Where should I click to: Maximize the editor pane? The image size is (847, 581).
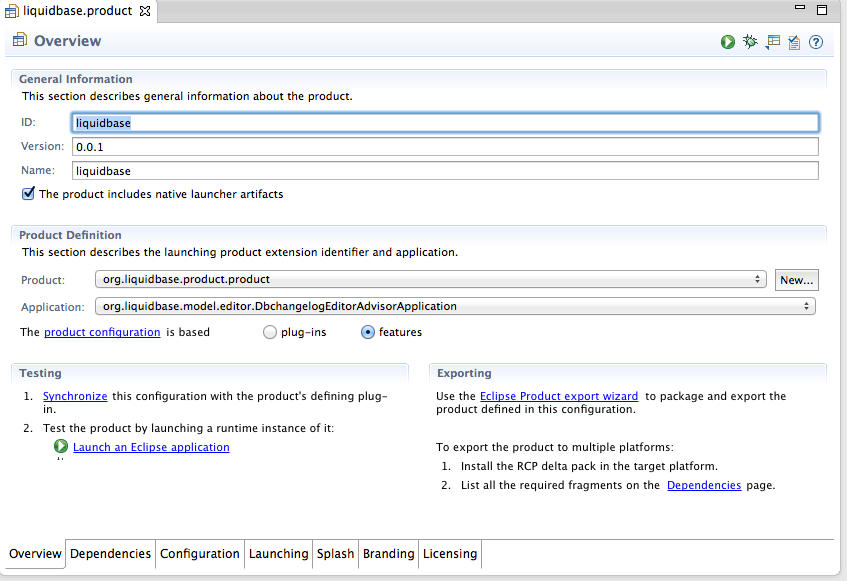[x=822, y=10]
